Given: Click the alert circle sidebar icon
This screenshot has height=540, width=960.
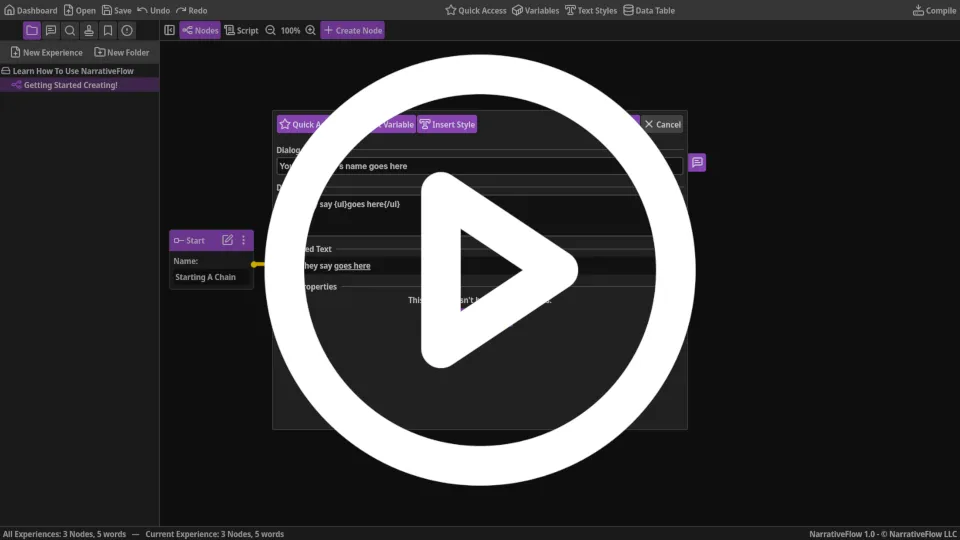Looking at the screenshot, I should pyautogui.click(x=127, y=30).
